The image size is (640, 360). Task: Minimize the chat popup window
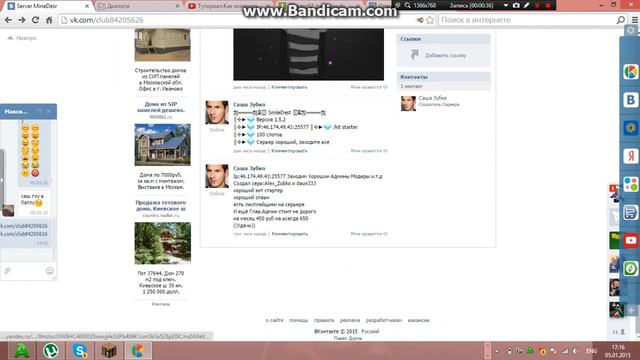coord(40,111)
